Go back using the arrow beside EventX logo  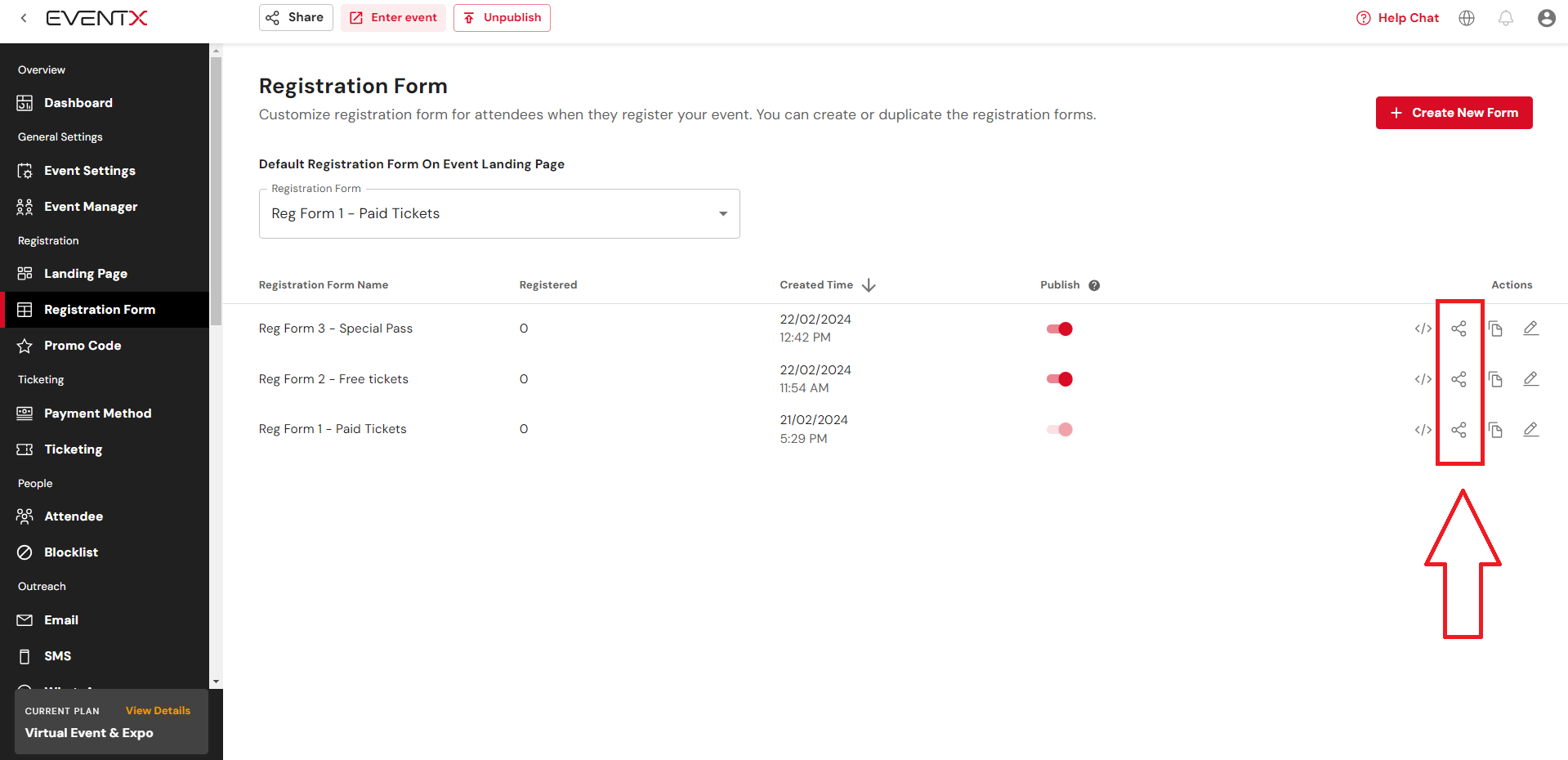coord(24,18)
